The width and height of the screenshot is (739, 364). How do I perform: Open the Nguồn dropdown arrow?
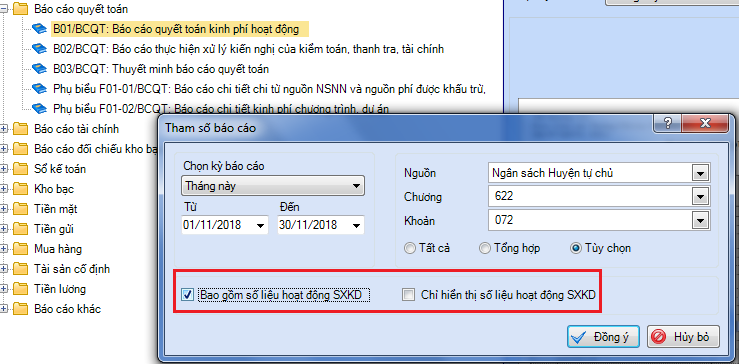(700, 174)
